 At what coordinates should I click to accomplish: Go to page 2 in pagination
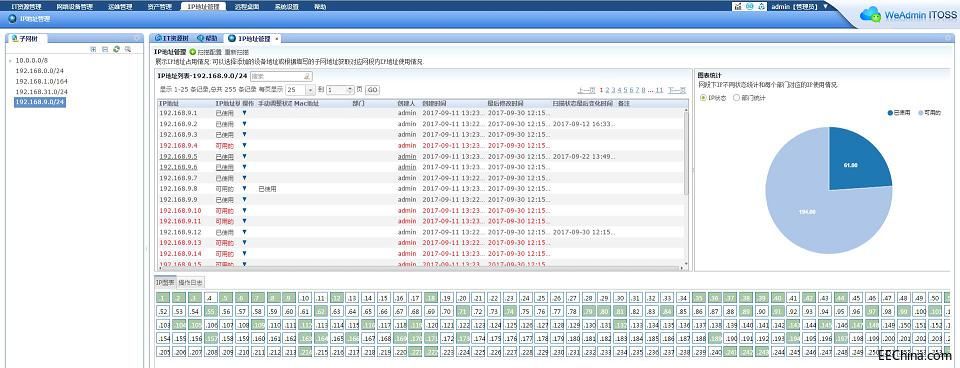point(608,89)
